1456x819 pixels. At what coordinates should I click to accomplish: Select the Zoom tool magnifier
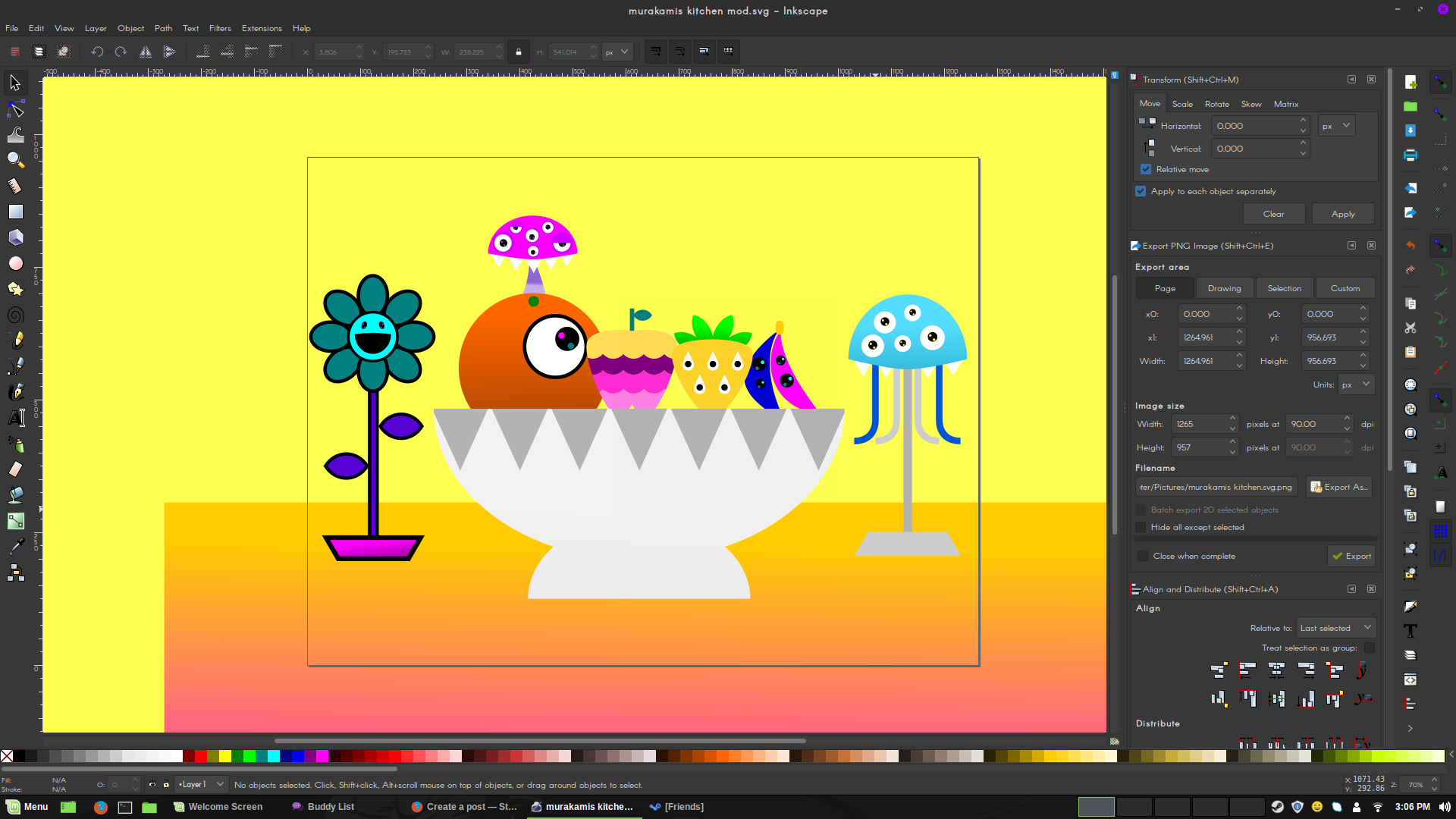pos(15,159)
